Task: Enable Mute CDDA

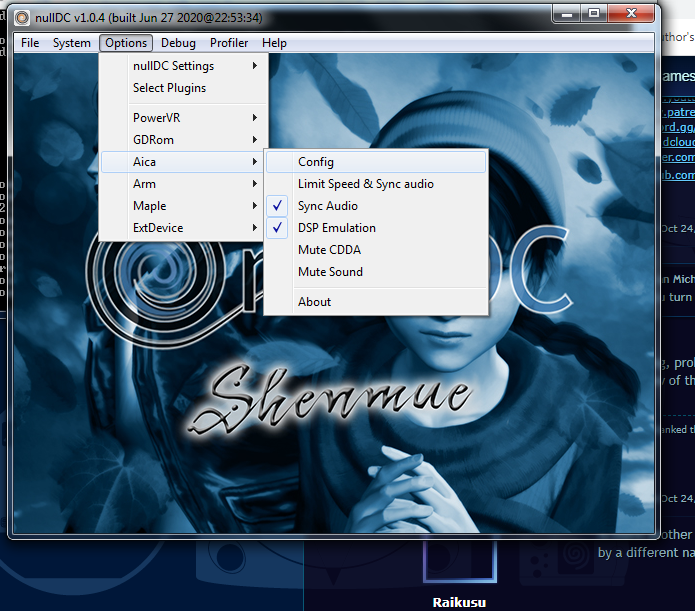Action: click(x=376, y=250)
